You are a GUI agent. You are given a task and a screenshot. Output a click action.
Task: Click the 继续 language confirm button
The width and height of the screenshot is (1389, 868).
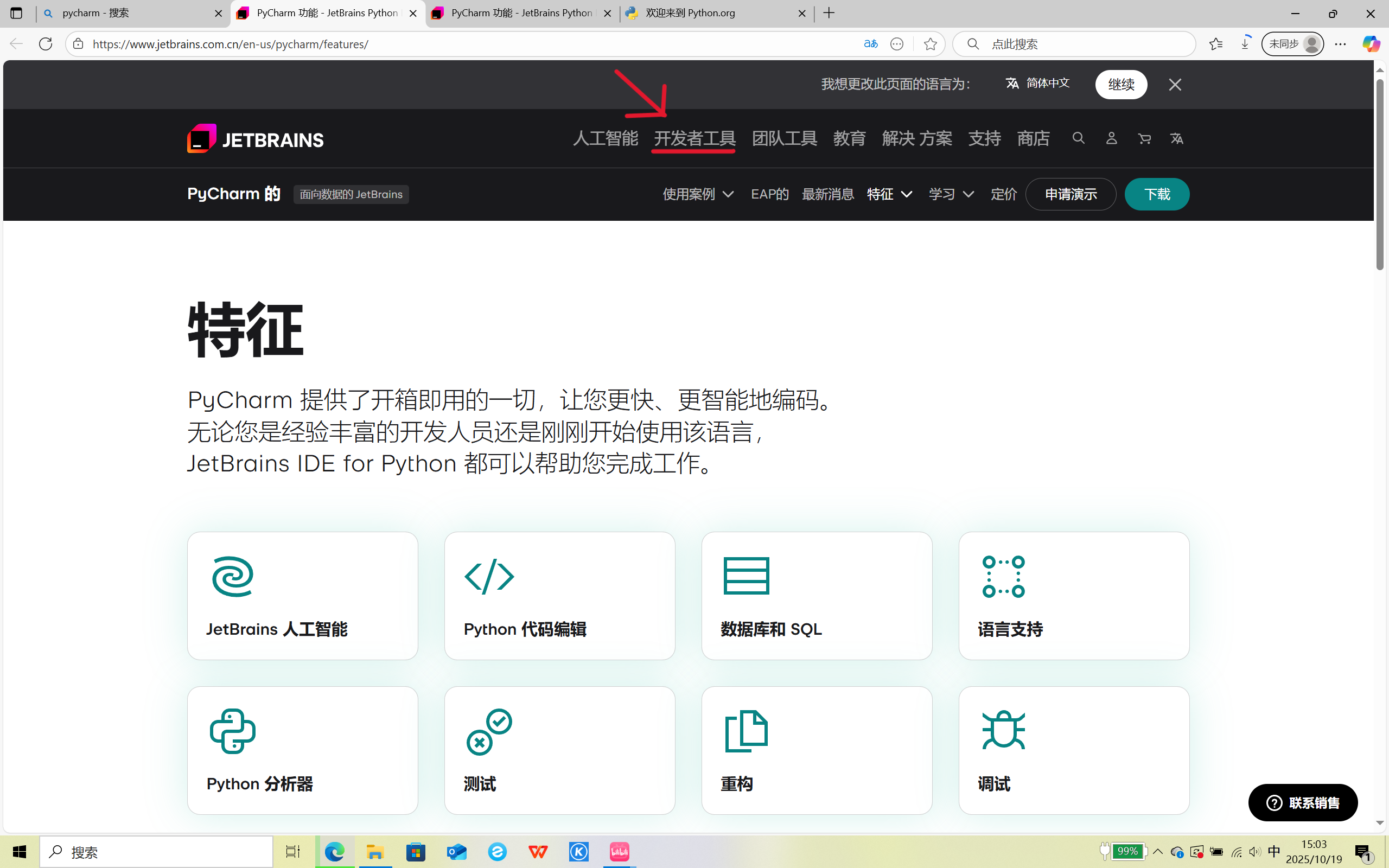click(x=1120, y=85)
